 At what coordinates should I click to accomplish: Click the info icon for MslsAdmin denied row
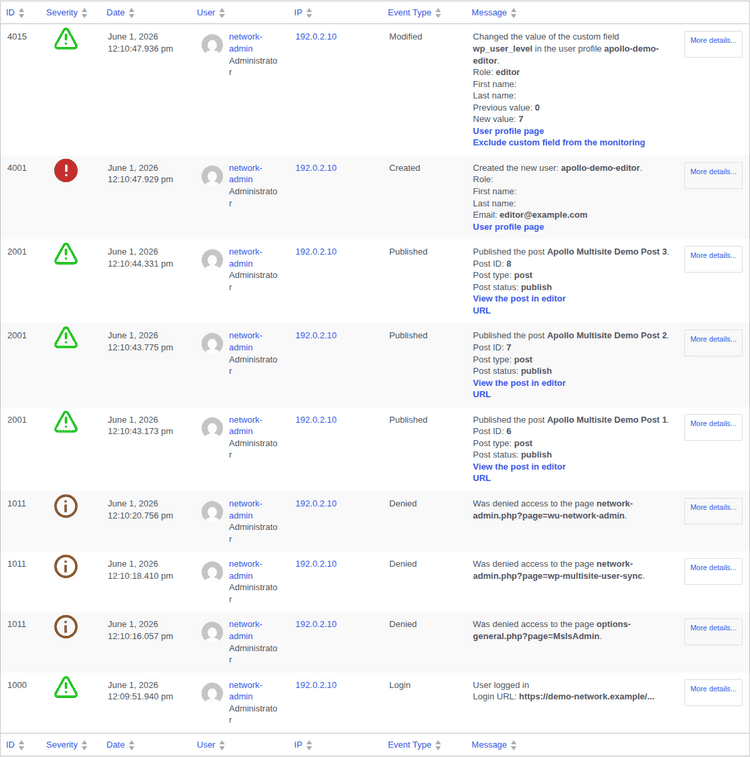pos(66,627)
